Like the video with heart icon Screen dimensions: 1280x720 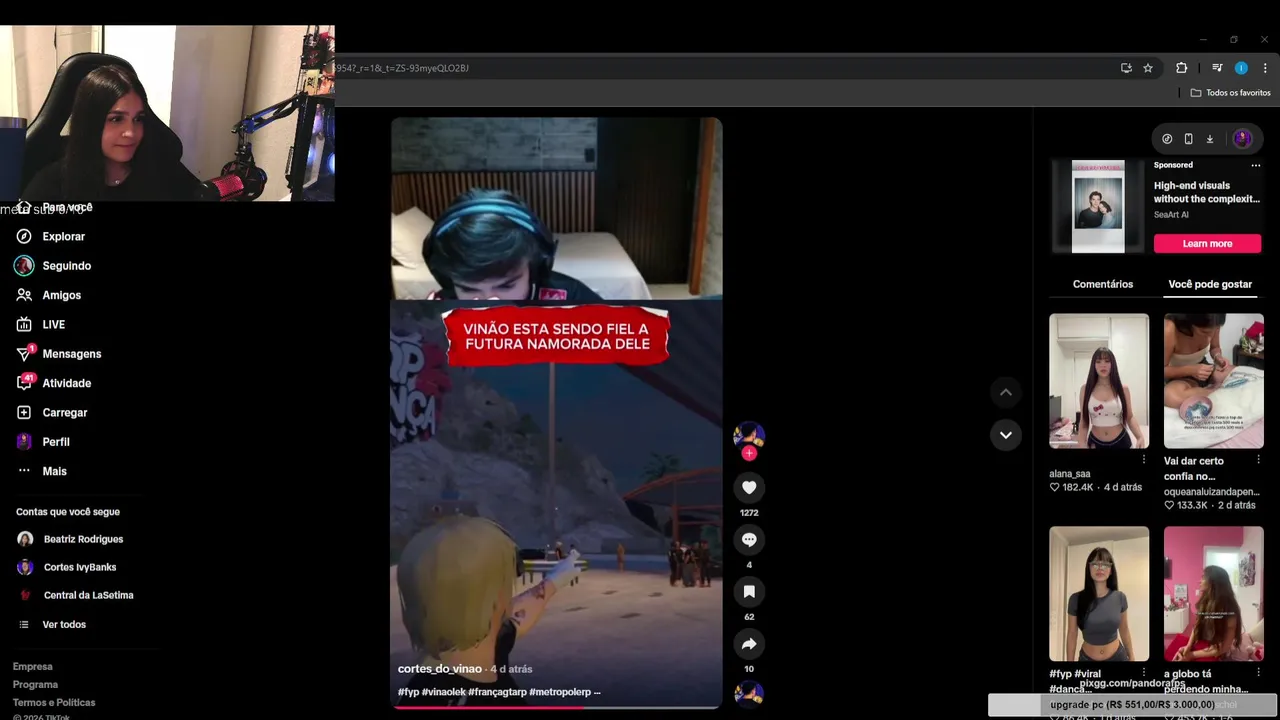coord(749,487)
